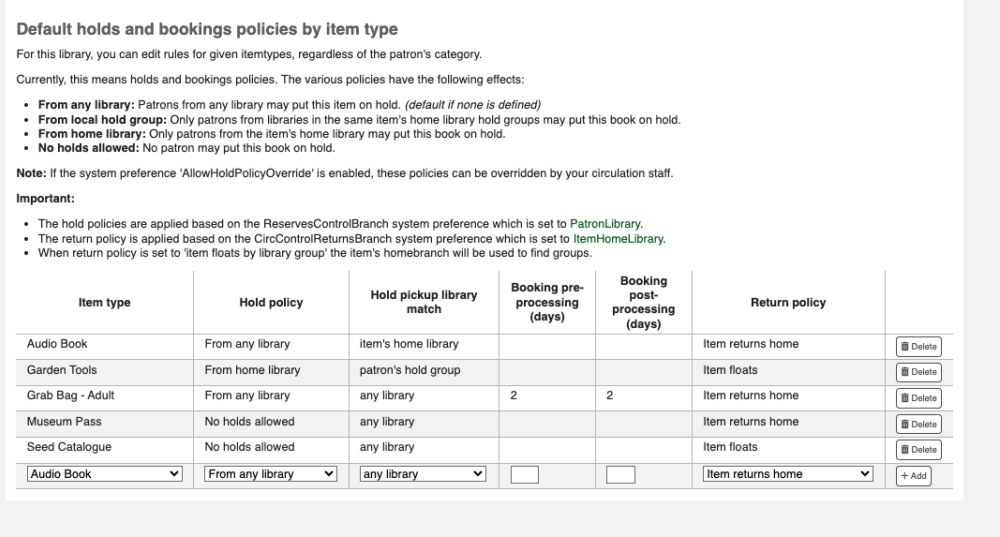Open the Hold pickup library match dropdown
This screenshot has height=537, width=1000.
[x=421, y=474]
